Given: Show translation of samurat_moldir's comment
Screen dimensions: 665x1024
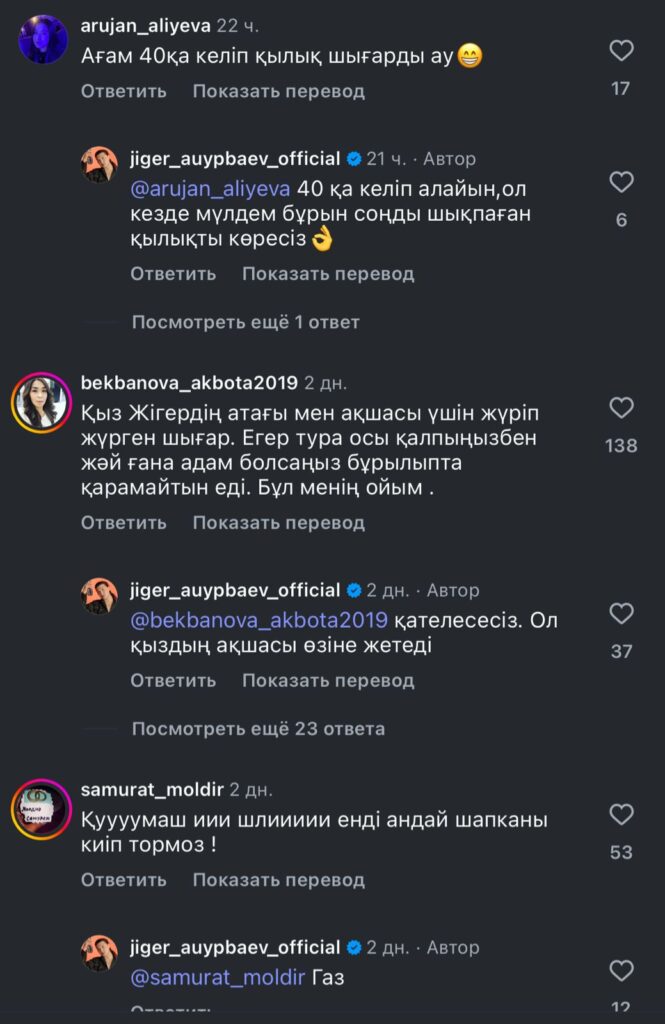Looking at the screenshot, I should 278,880.
